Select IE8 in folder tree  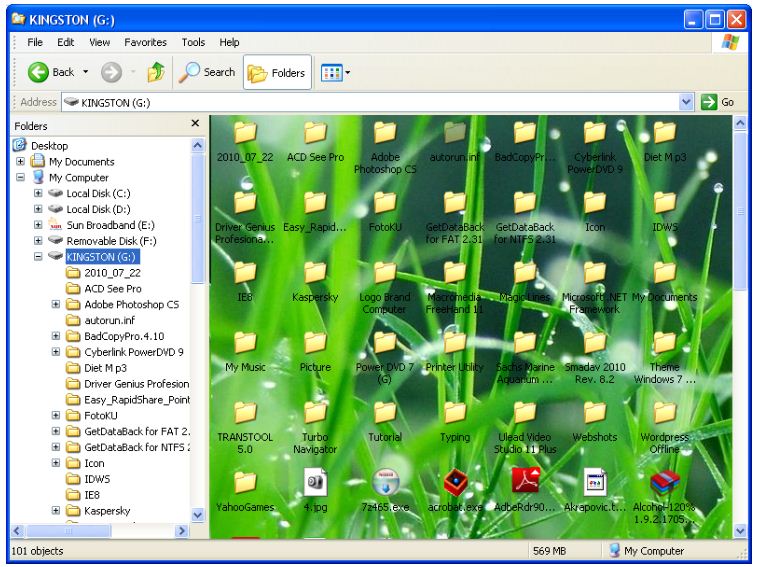tap(92, 495)
